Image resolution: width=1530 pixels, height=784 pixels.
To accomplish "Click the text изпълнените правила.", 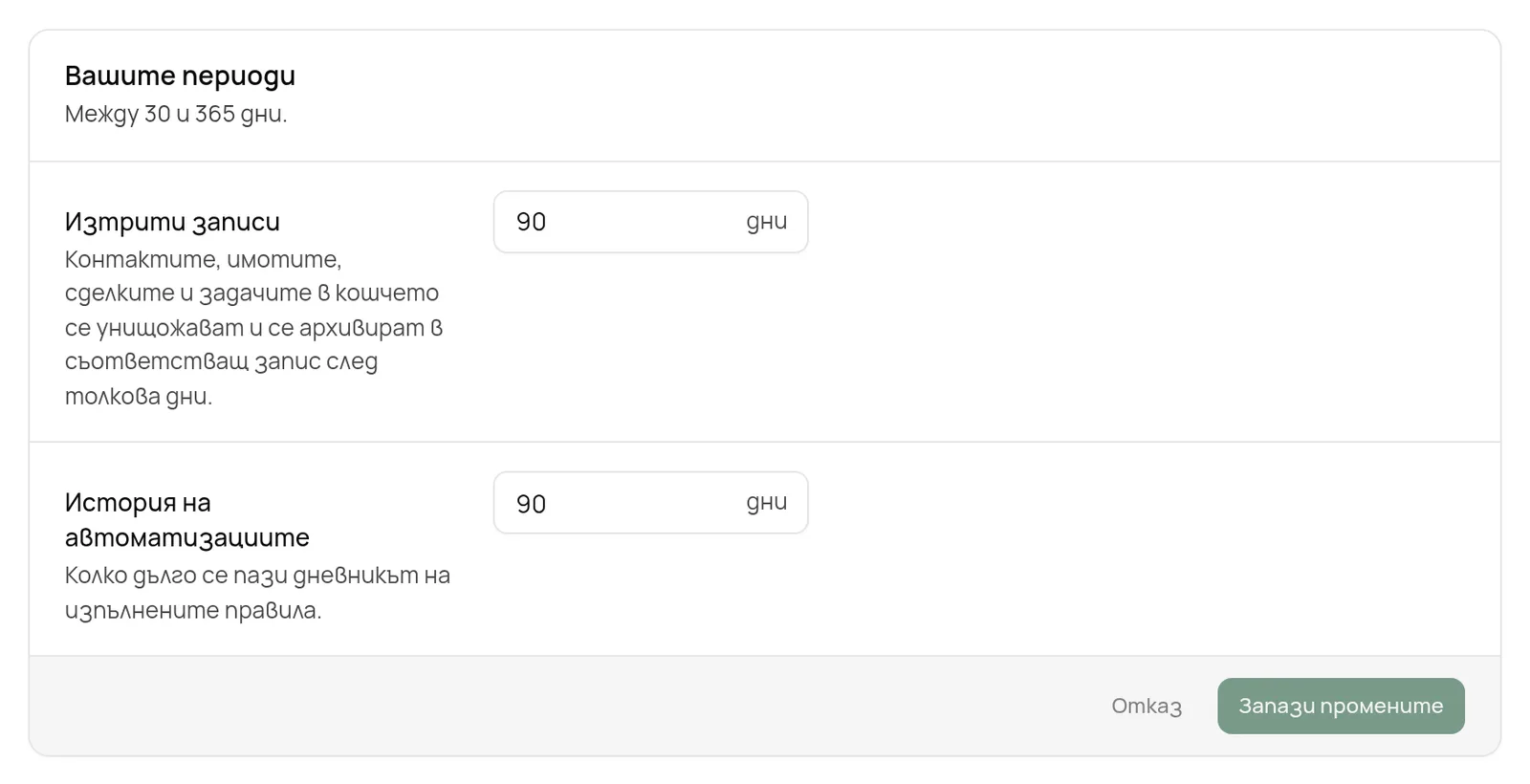I will click(x=193, y=610).
